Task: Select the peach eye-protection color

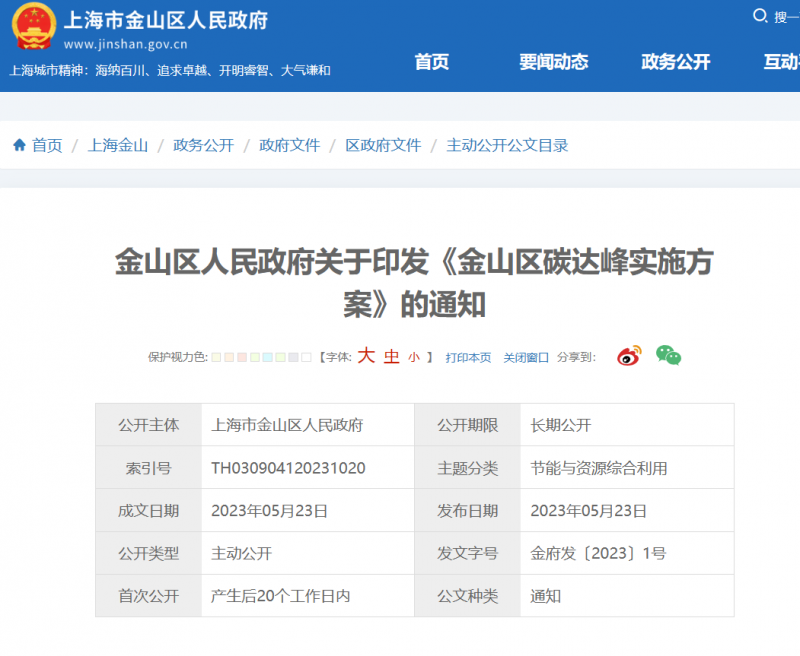Action: (x=229, y=357)
